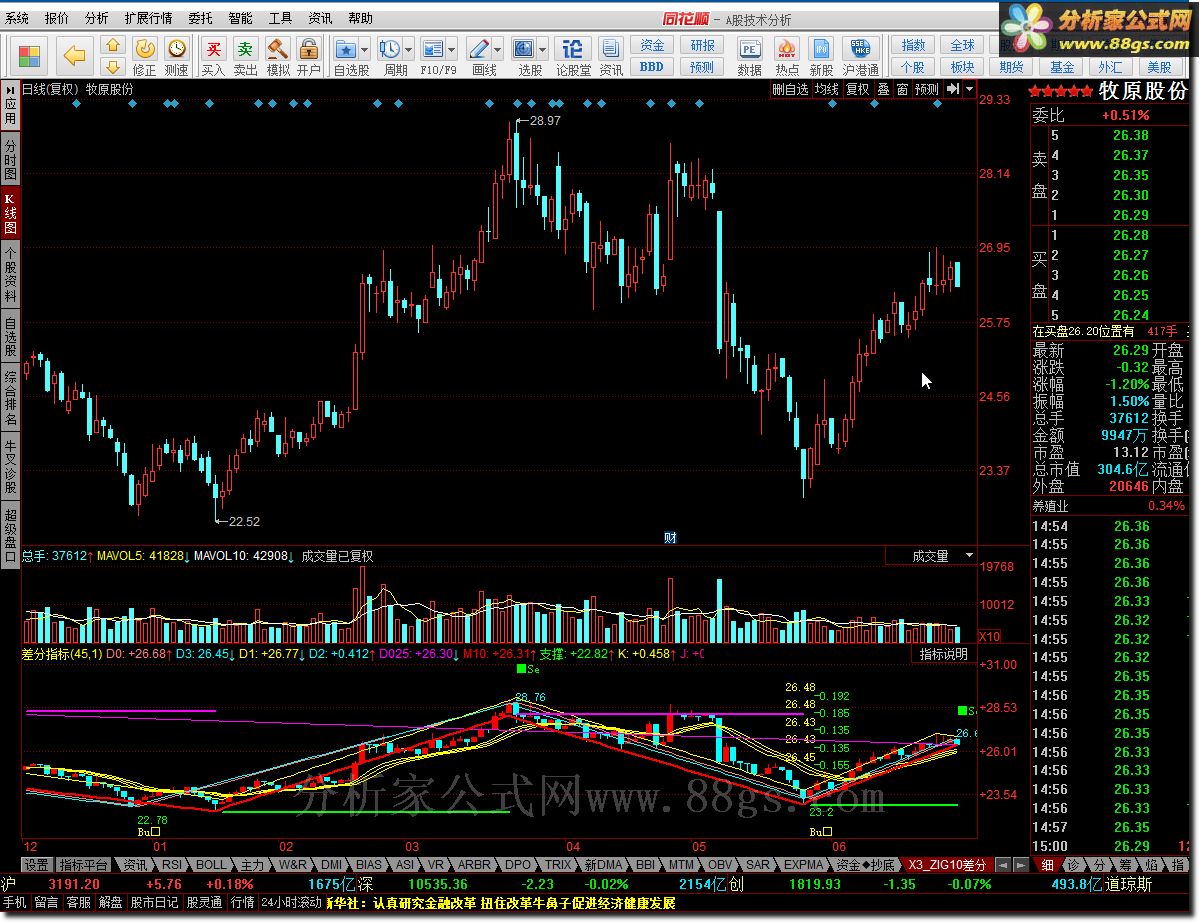This screenshot has height=923, width=1201.
Task: Click the BBD button
Action: [x=652, y=67]
